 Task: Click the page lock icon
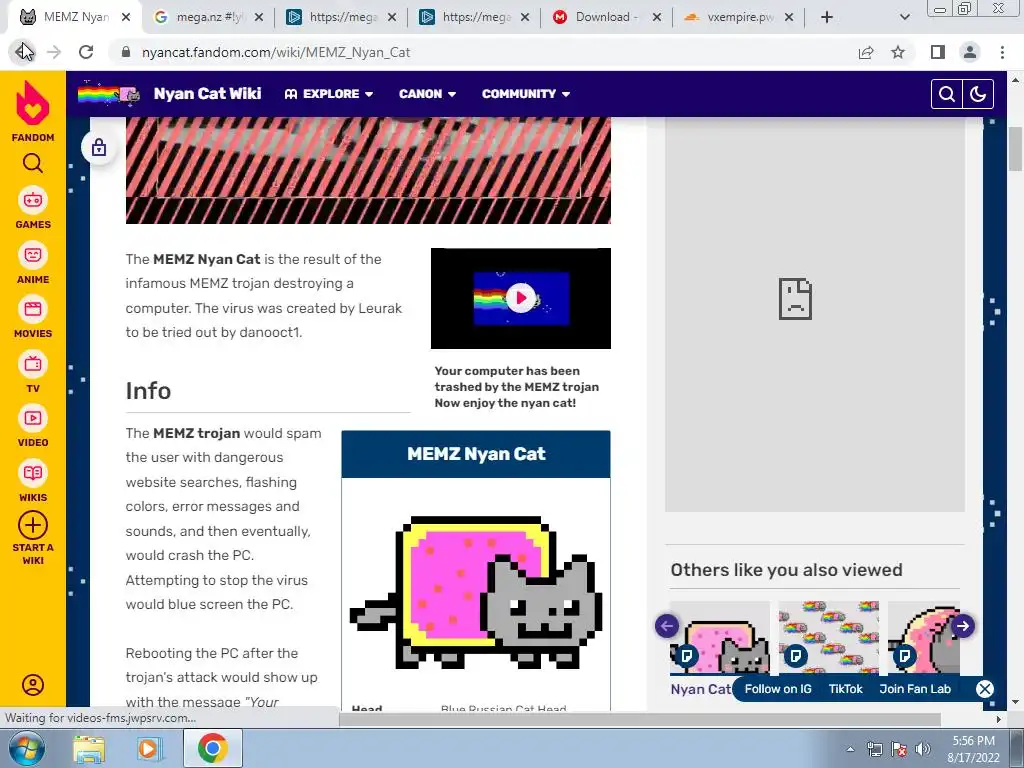tap(99, 148)
